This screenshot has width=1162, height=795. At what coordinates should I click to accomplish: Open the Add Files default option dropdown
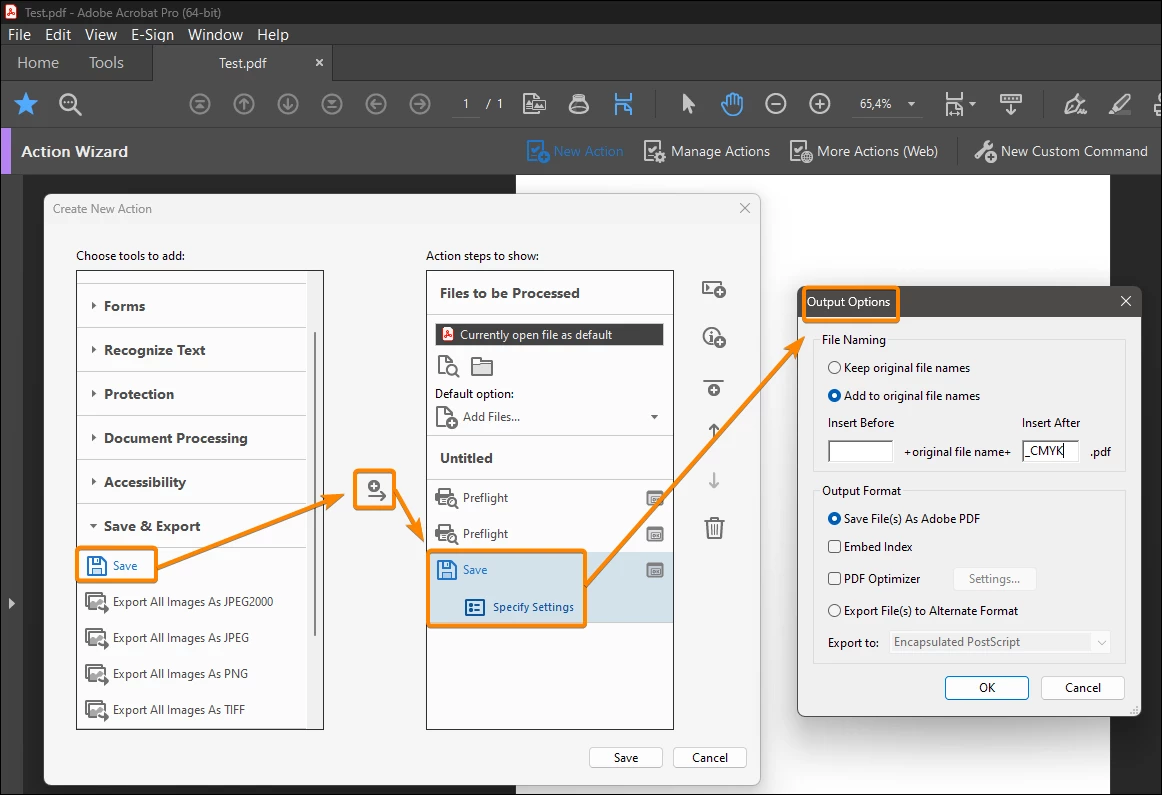click(x=654, y=417)
